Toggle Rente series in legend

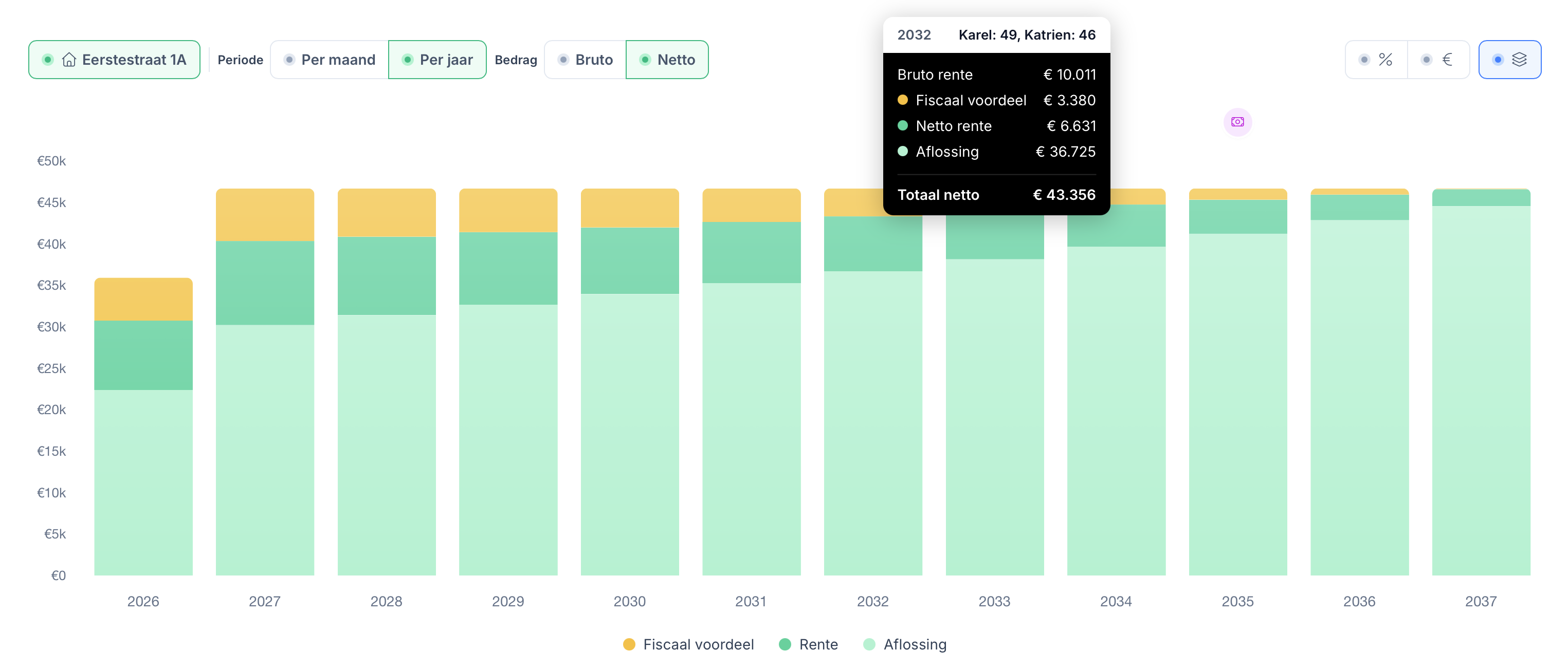[808, 644]
